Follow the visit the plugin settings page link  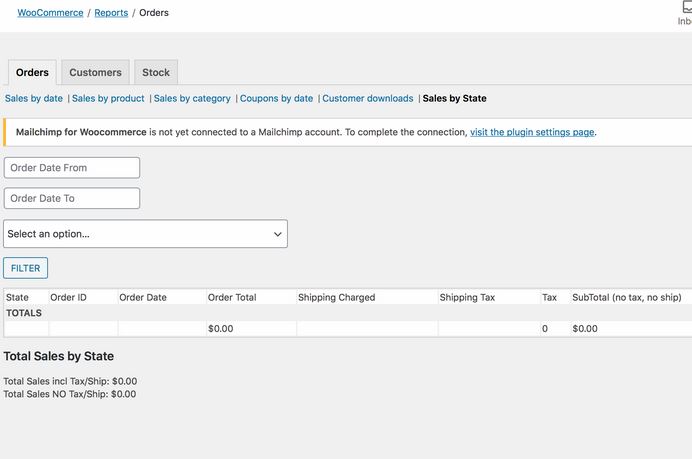click(x=532, y=132)
